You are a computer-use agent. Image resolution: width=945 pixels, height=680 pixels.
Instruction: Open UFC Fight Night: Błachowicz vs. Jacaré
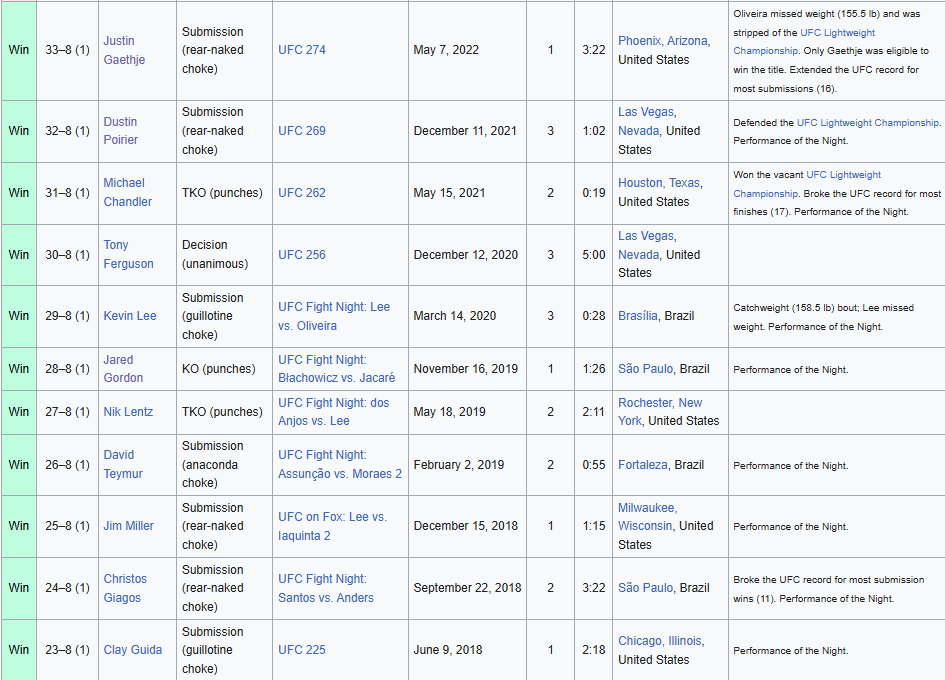(336, 369)
